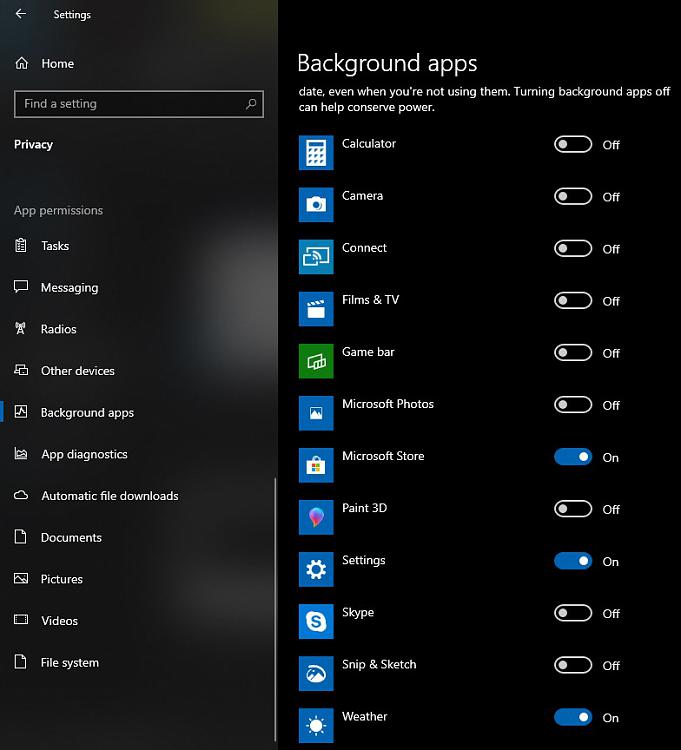681x750 pixels.
Task: Click the Privacy section heading
Action: point(33,144)
